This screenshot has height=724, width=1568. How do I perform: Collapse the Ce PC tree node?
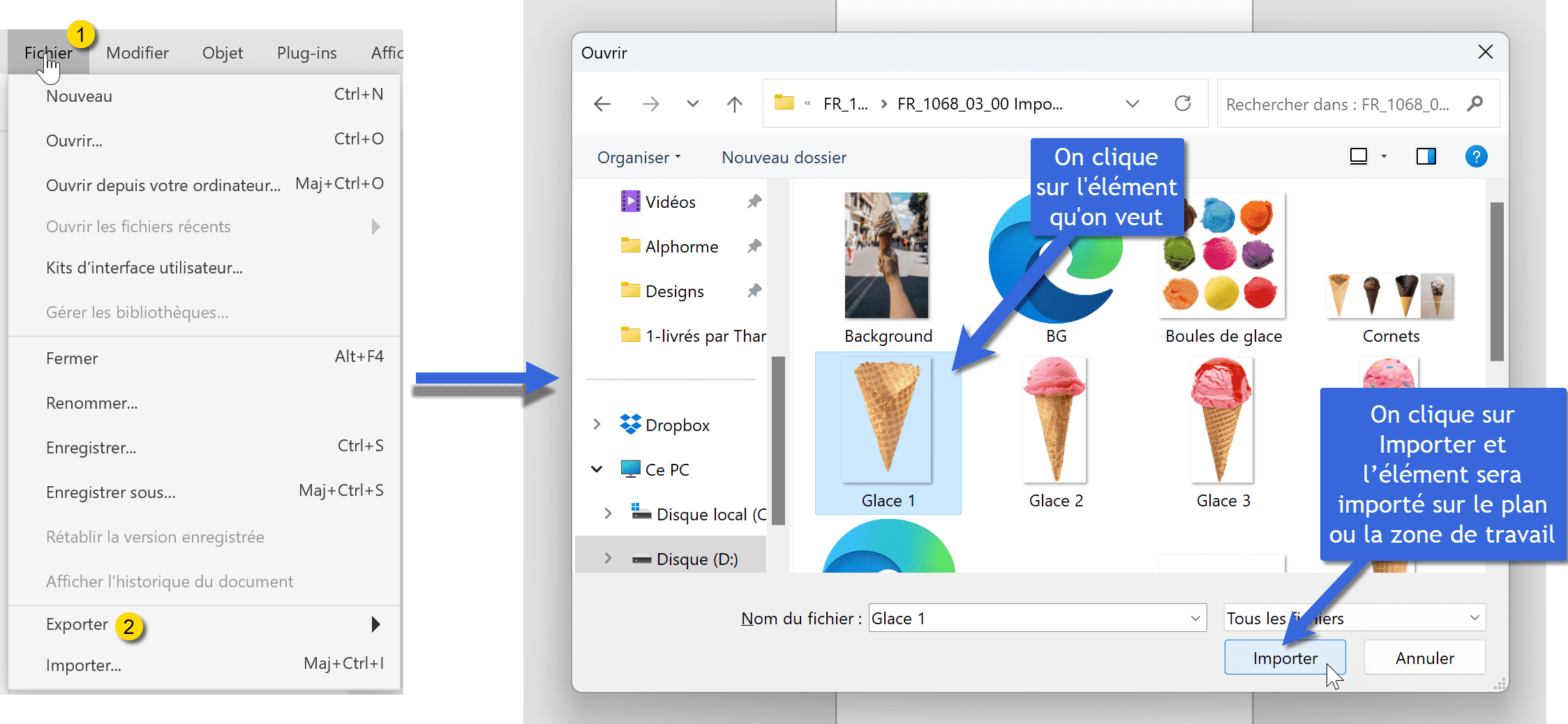[597, 469]
